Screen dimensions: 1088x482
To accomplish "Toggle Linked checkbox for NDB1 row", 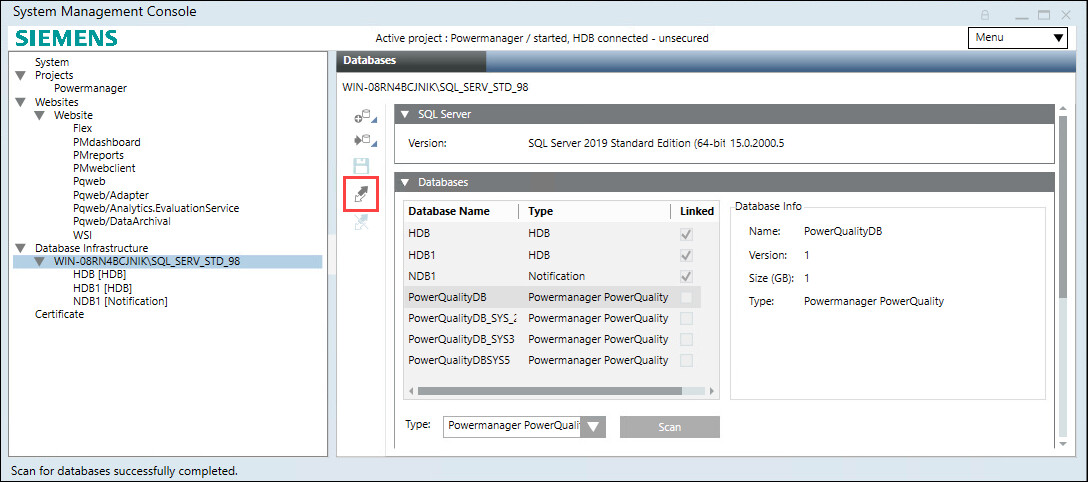I will [x=685, y=276].
